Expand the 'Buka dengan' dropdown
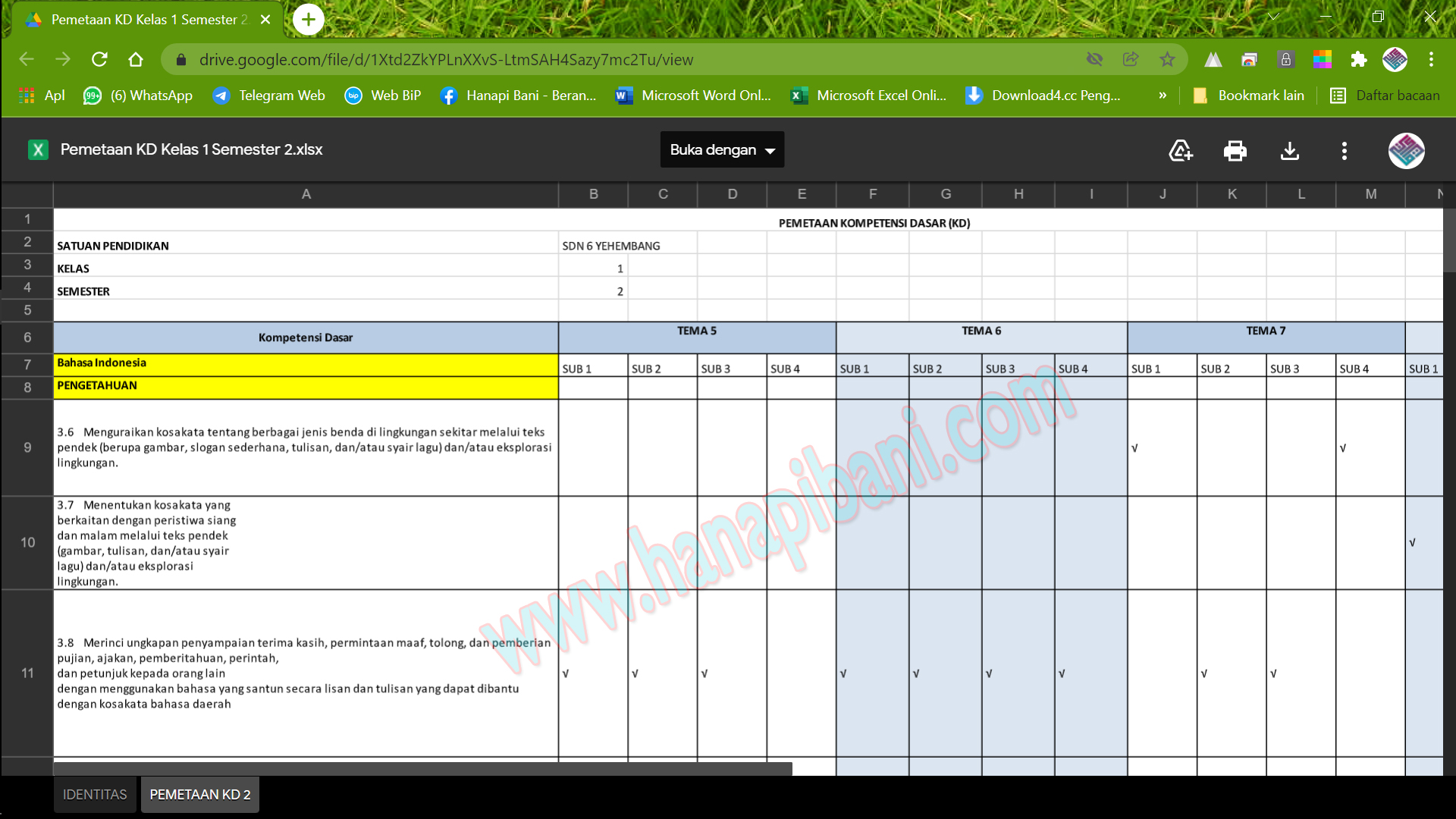The height and width of the screenshot is (819, 1456). point(722,150)
